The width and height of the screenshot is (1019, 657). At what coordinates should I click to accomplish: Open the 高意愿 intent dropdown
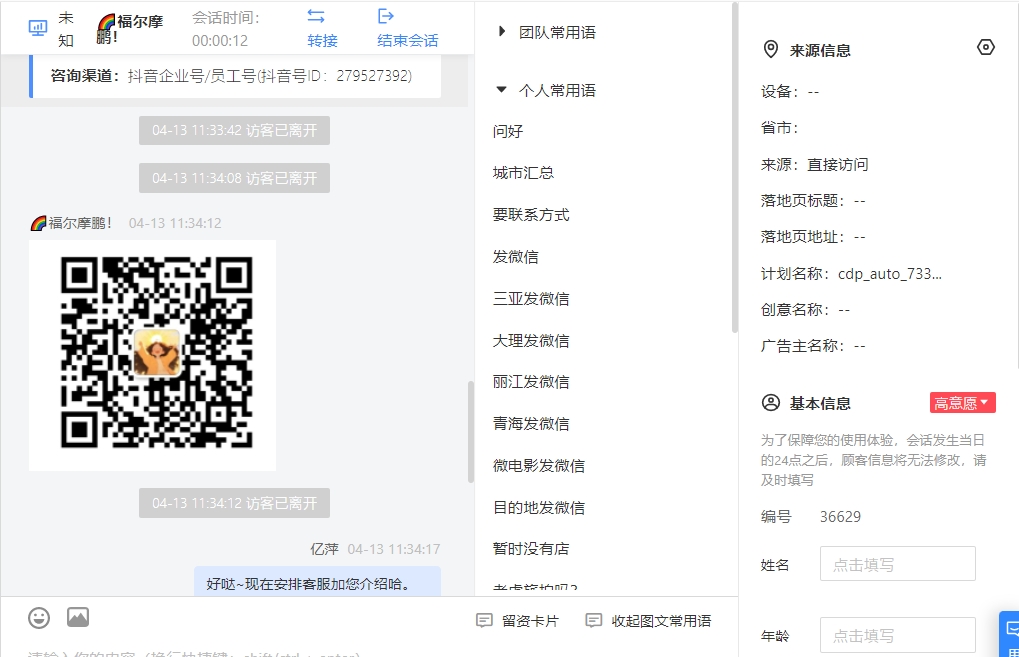tap(962, 403)
